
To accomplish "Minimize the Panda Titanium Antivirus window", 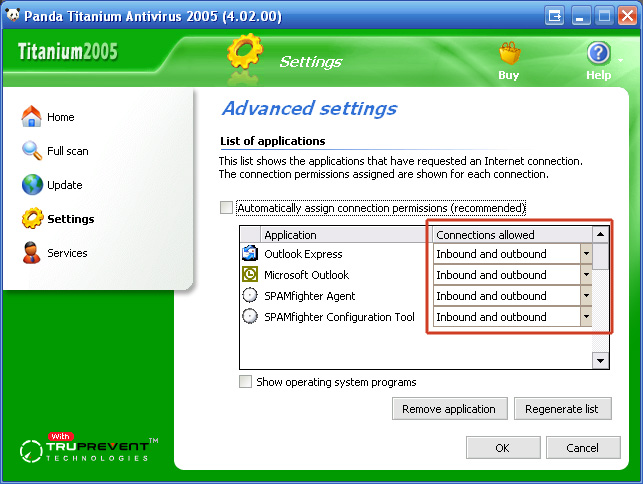I will (x=581, y=16).
